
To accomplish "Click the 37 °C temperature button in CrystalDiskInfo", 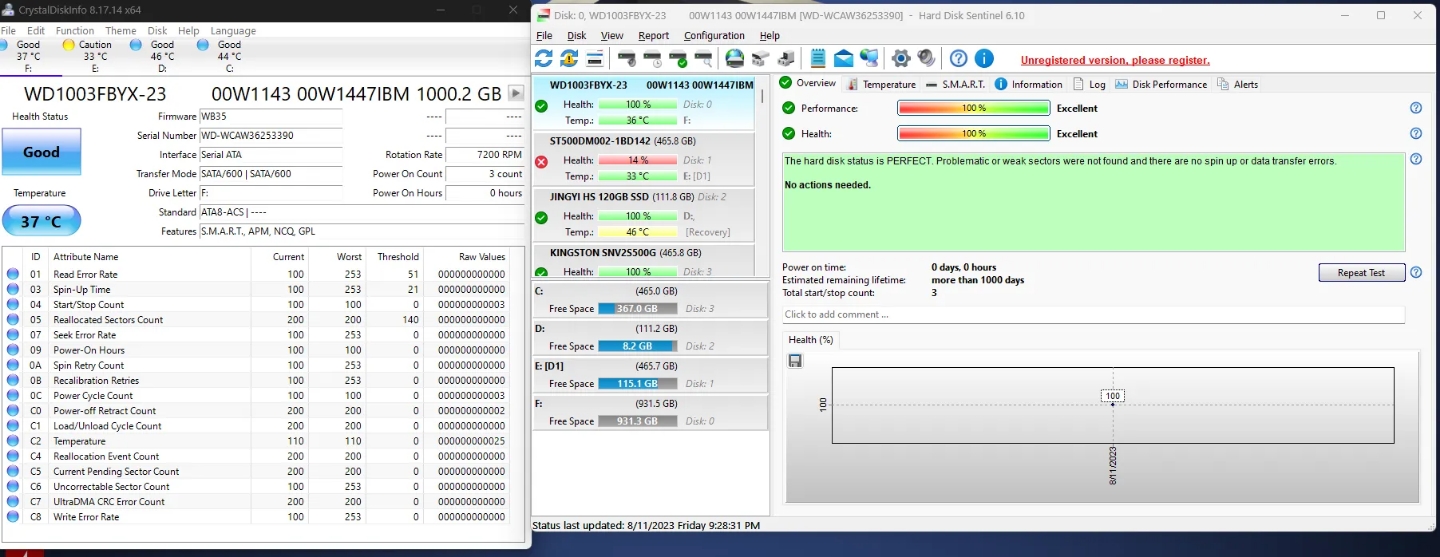I will (x=41, y=222).
